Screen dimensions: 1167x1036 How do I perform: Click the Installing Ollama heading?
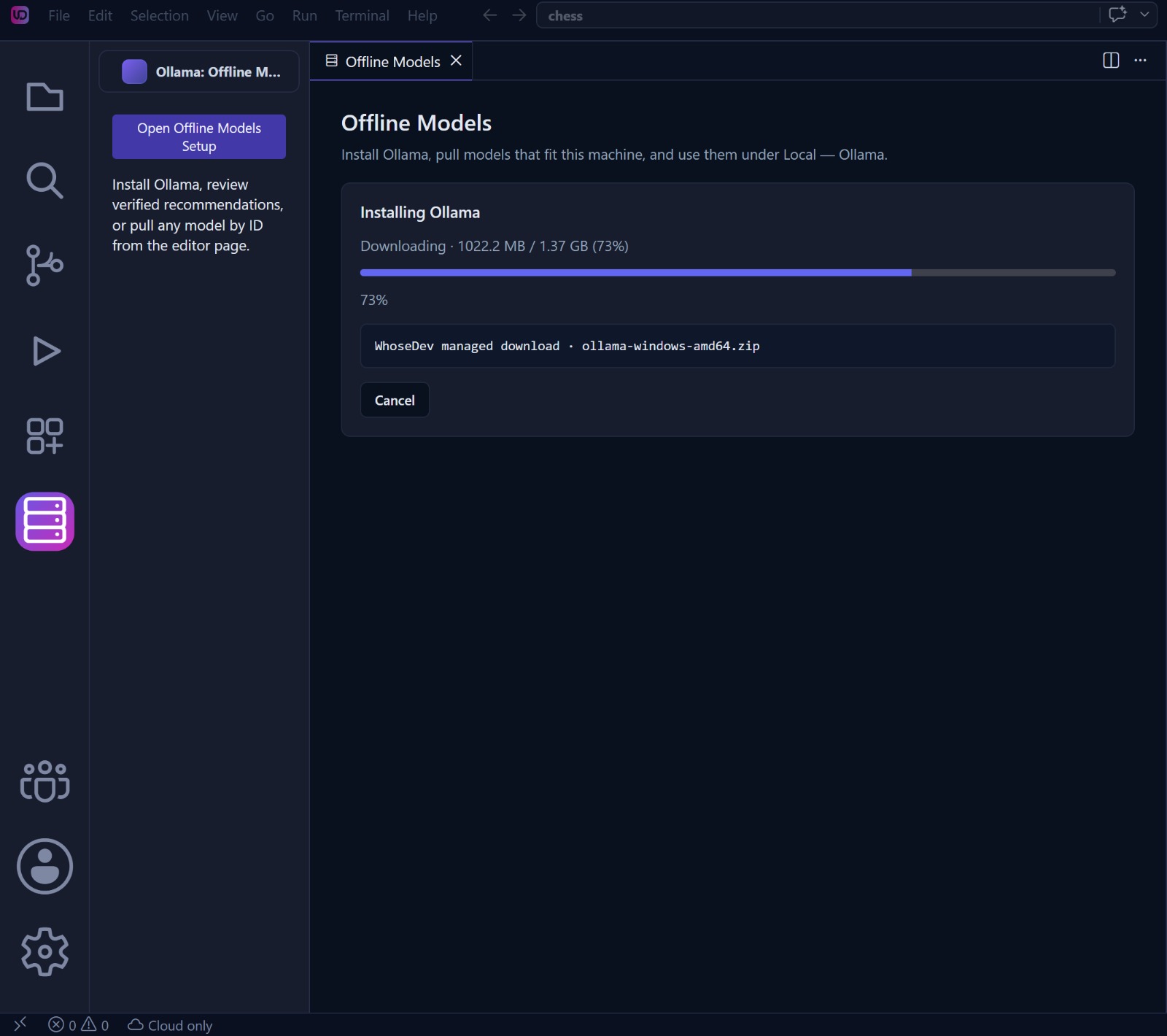(x=420, y=212)
